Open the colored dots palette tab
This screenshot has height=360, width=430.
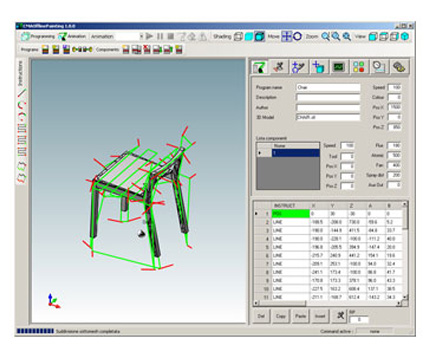(359, 67)
